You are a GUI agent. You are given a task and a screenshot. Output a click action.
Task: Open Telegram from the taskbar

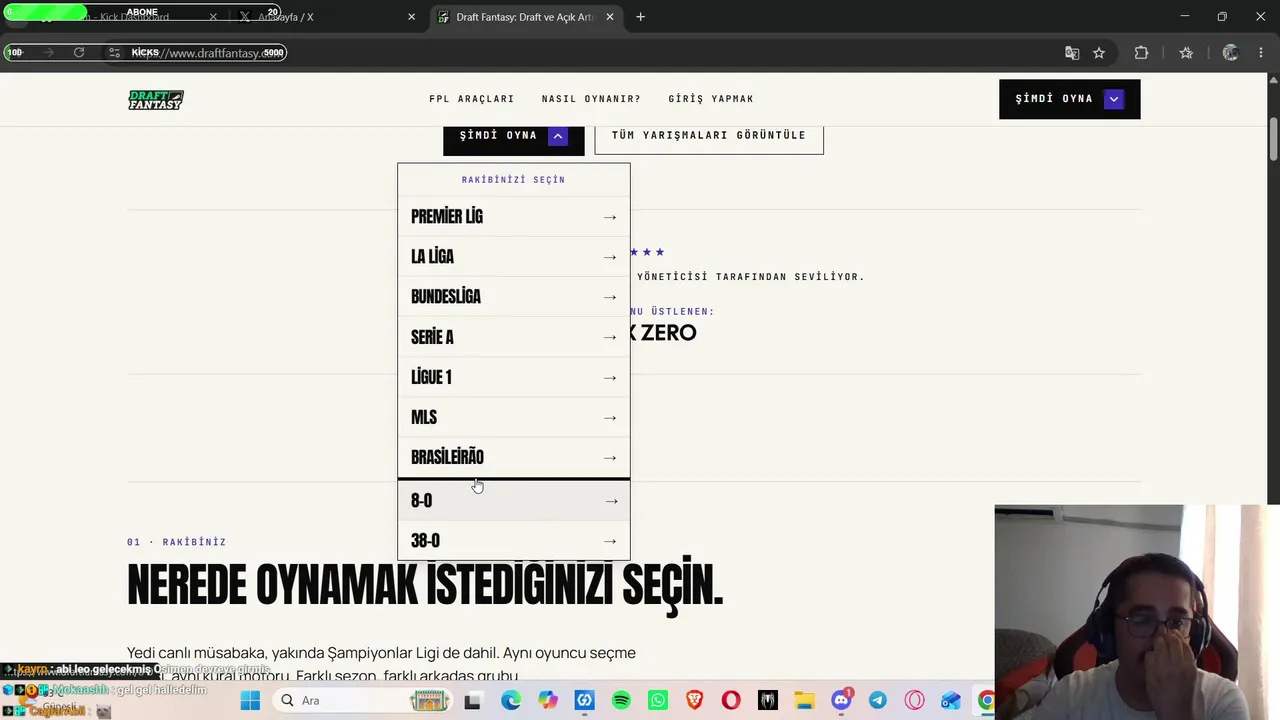point(877,701)
